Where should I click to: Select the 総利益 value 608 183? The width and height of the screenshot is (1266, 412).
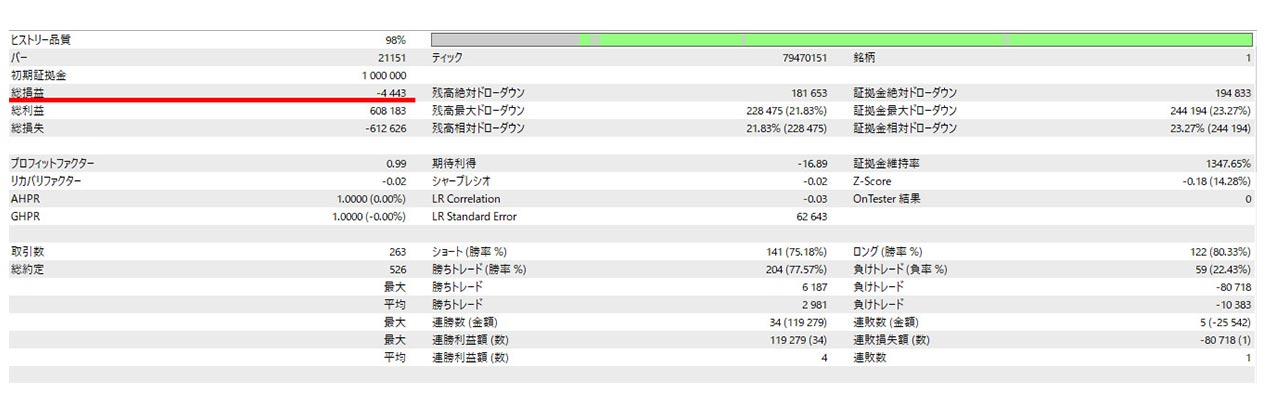(387, 110)
